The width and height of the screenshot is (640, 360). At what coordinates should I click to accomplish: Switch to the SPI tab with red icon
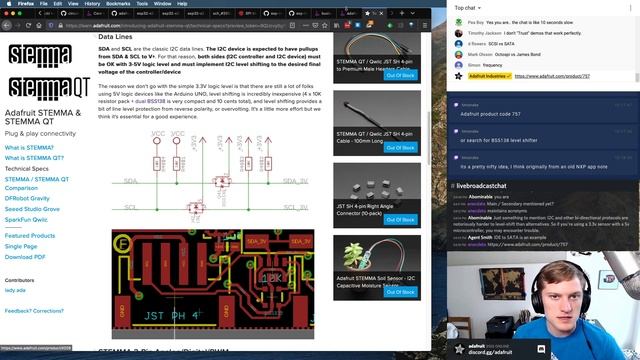coord(246,13)
